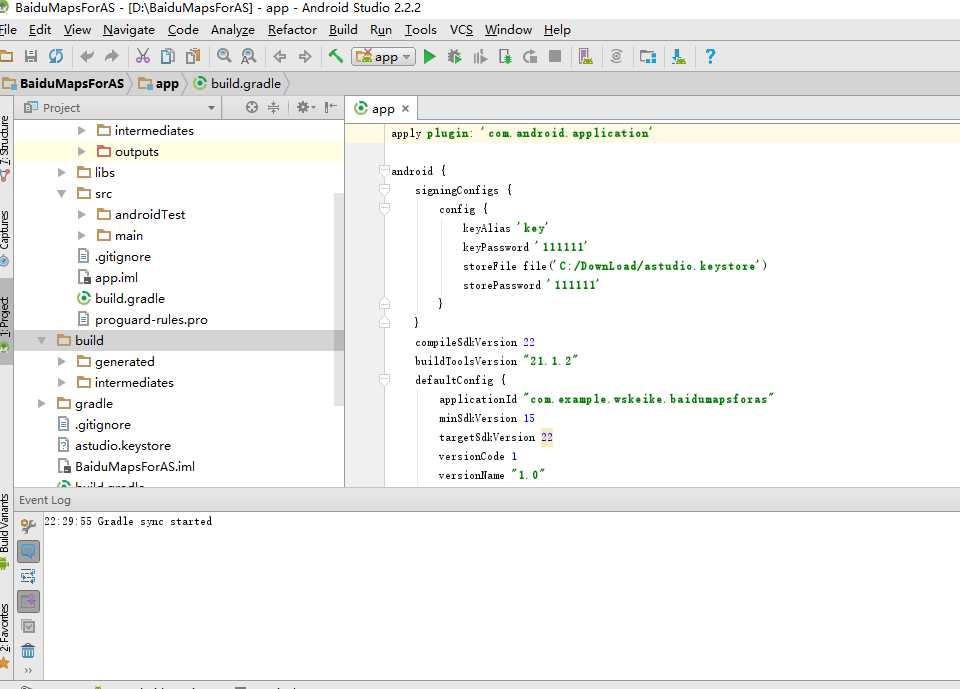Close the app editor tab
960x689 pixels.
405,109
